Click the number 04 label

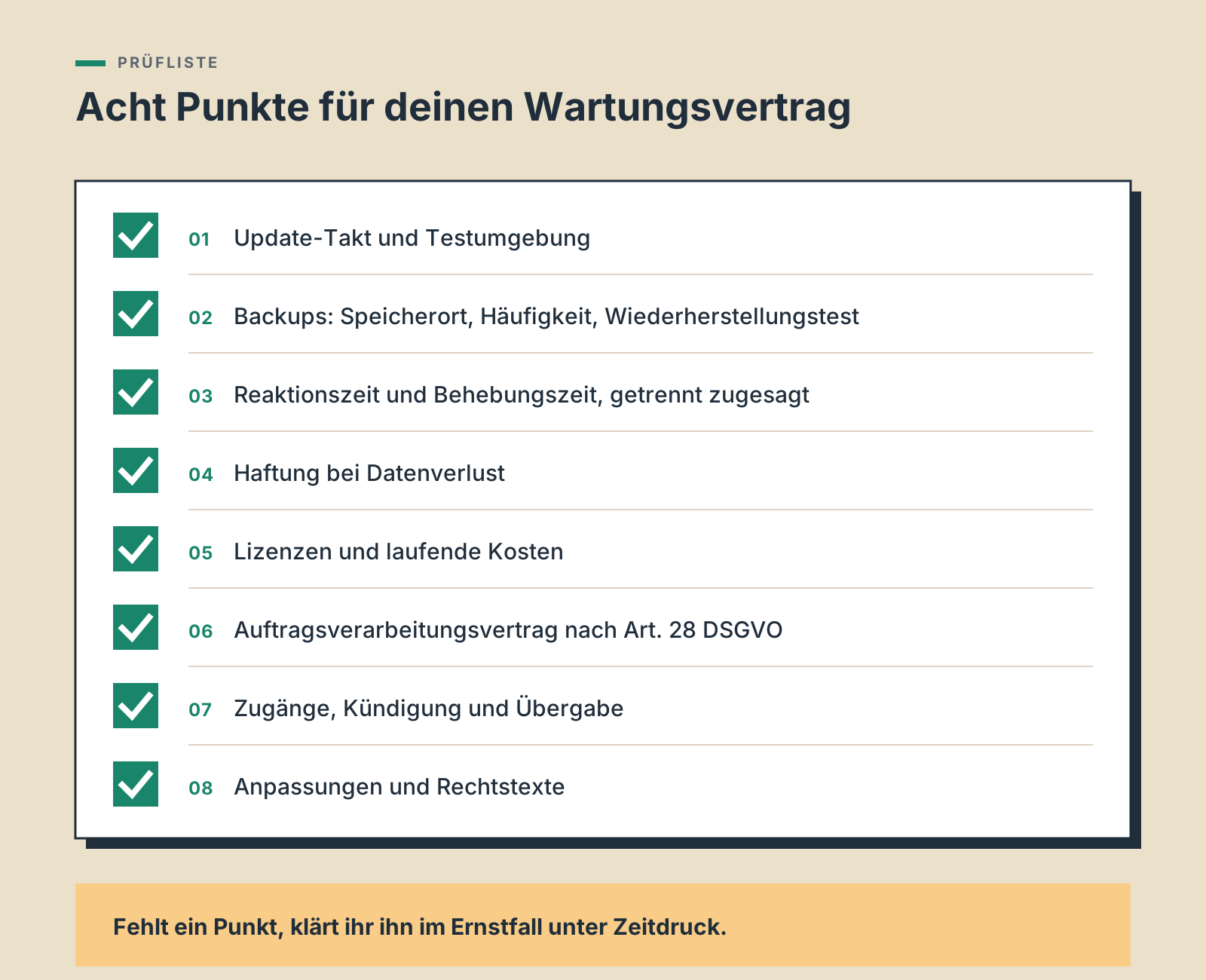tap(200, 475)
